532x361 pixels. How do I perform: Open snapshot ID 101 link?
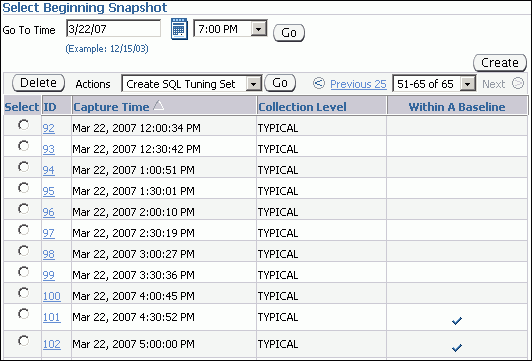tap(52, 317)
